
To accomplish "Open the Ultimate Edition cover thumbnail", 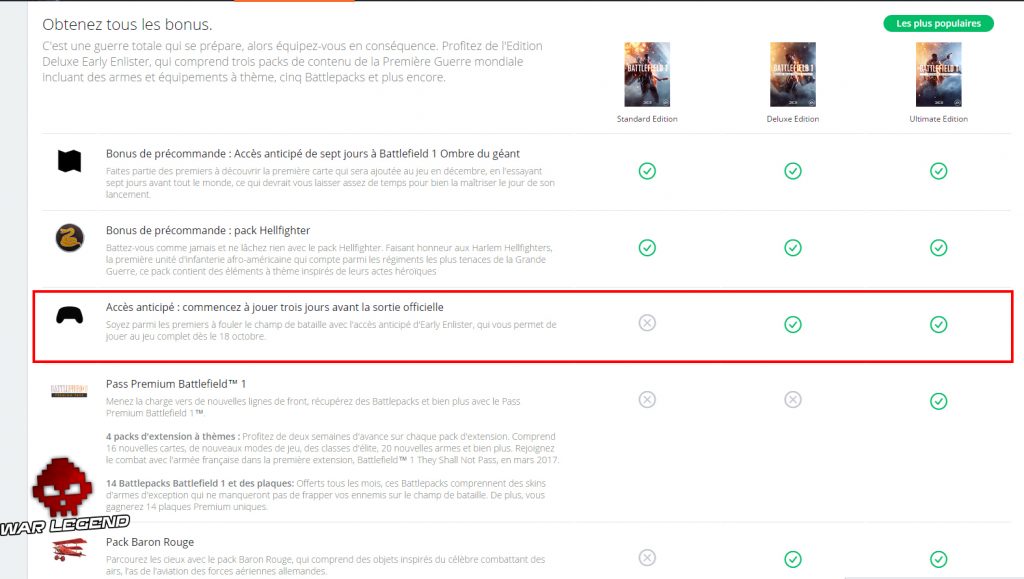I will click(x=938, y=75).
